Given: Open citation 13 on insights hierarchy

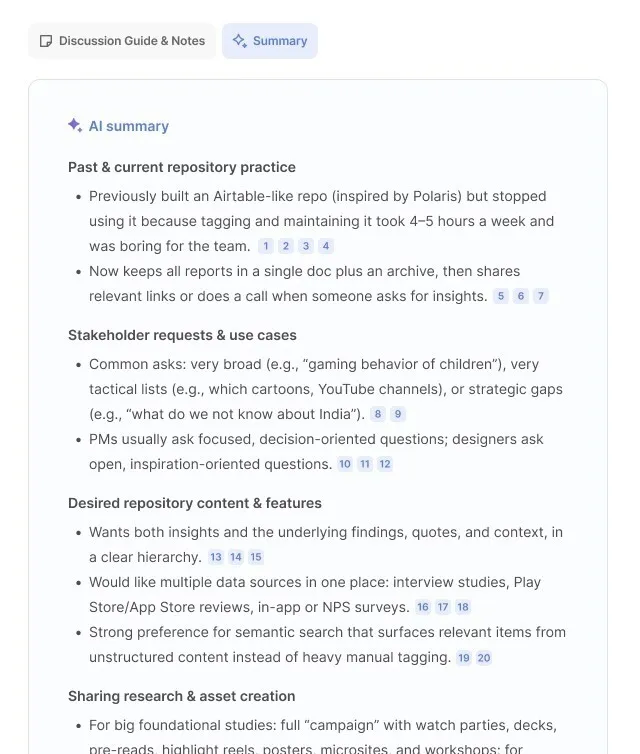Looking at the screenshot, I should click(x=216, y=557).
